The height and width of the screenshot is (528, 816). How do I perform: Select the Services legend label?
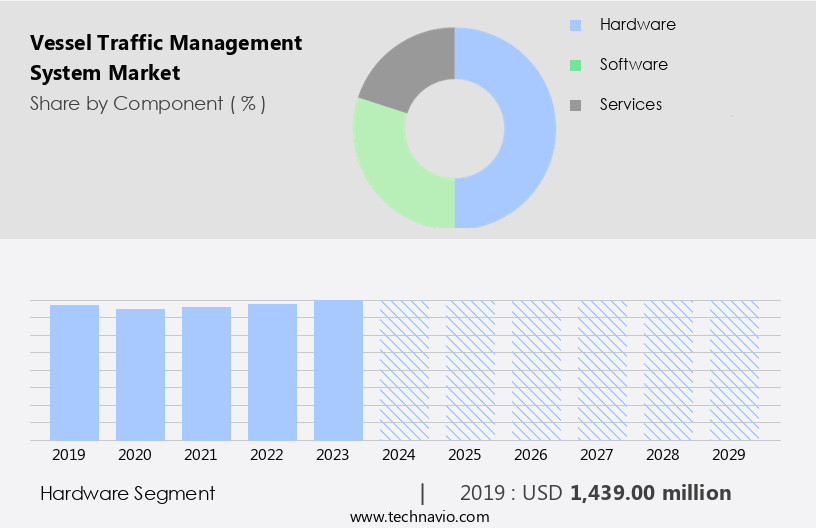pos(630,104)
